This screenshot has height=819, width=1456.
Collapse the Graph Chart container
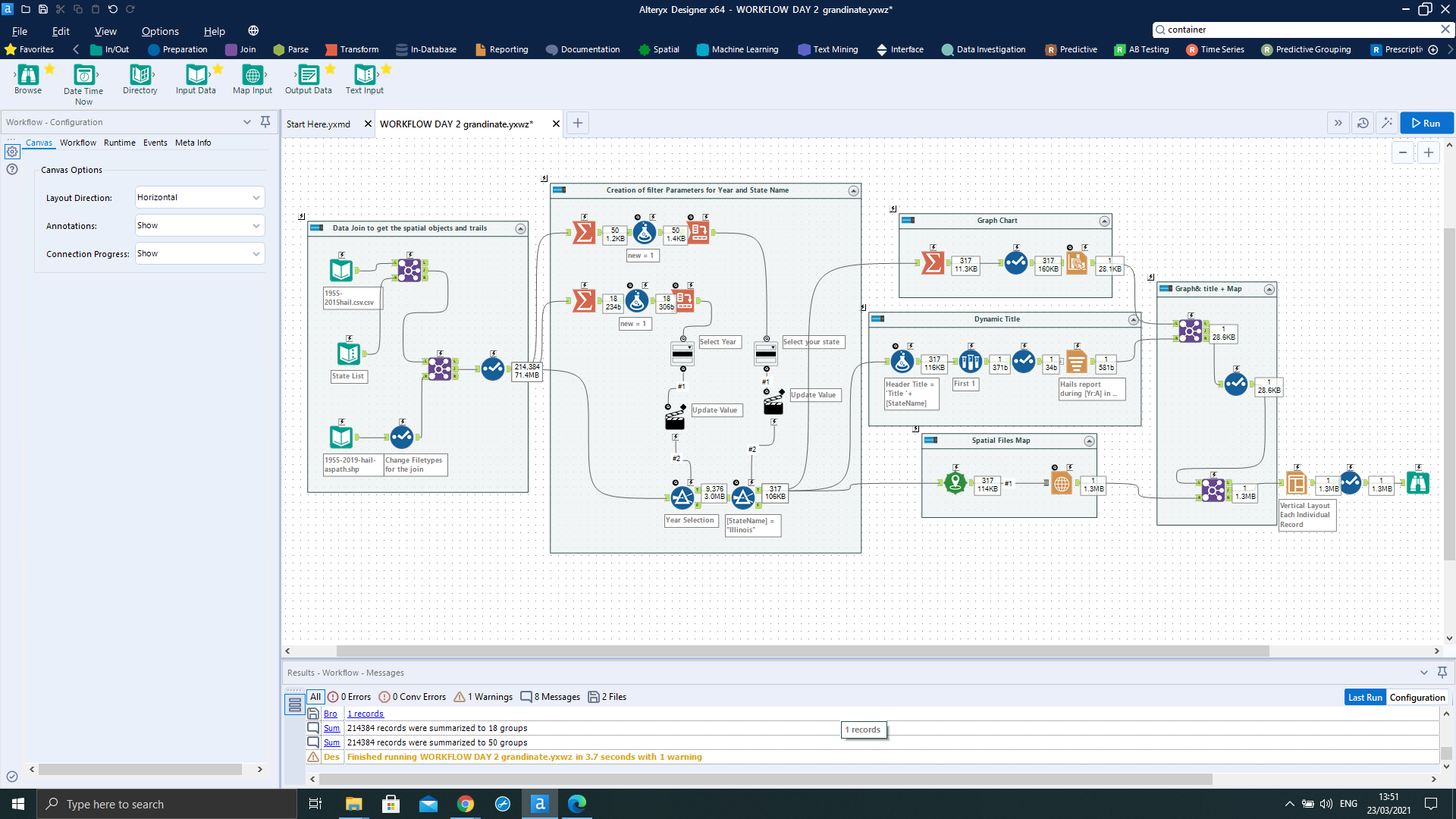click(x=1104, y=221)
